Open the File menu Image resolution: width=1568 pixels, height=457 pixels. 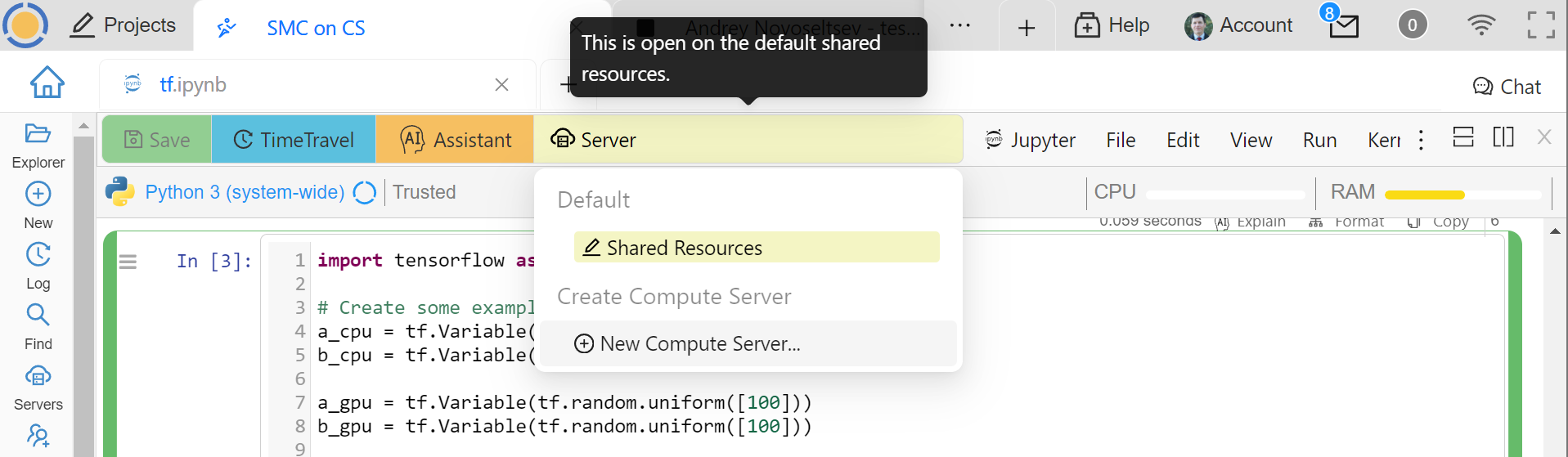[x=1120, y=140]
